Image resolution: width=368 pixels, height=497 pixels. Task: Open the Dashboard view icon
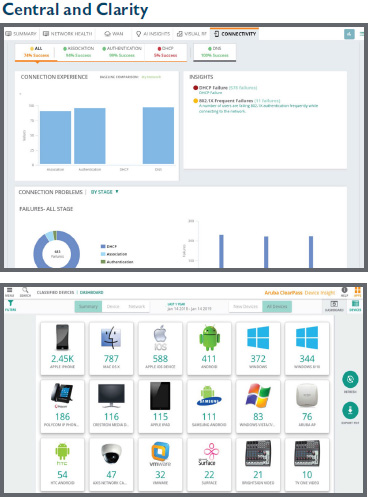tap(334, 304)
